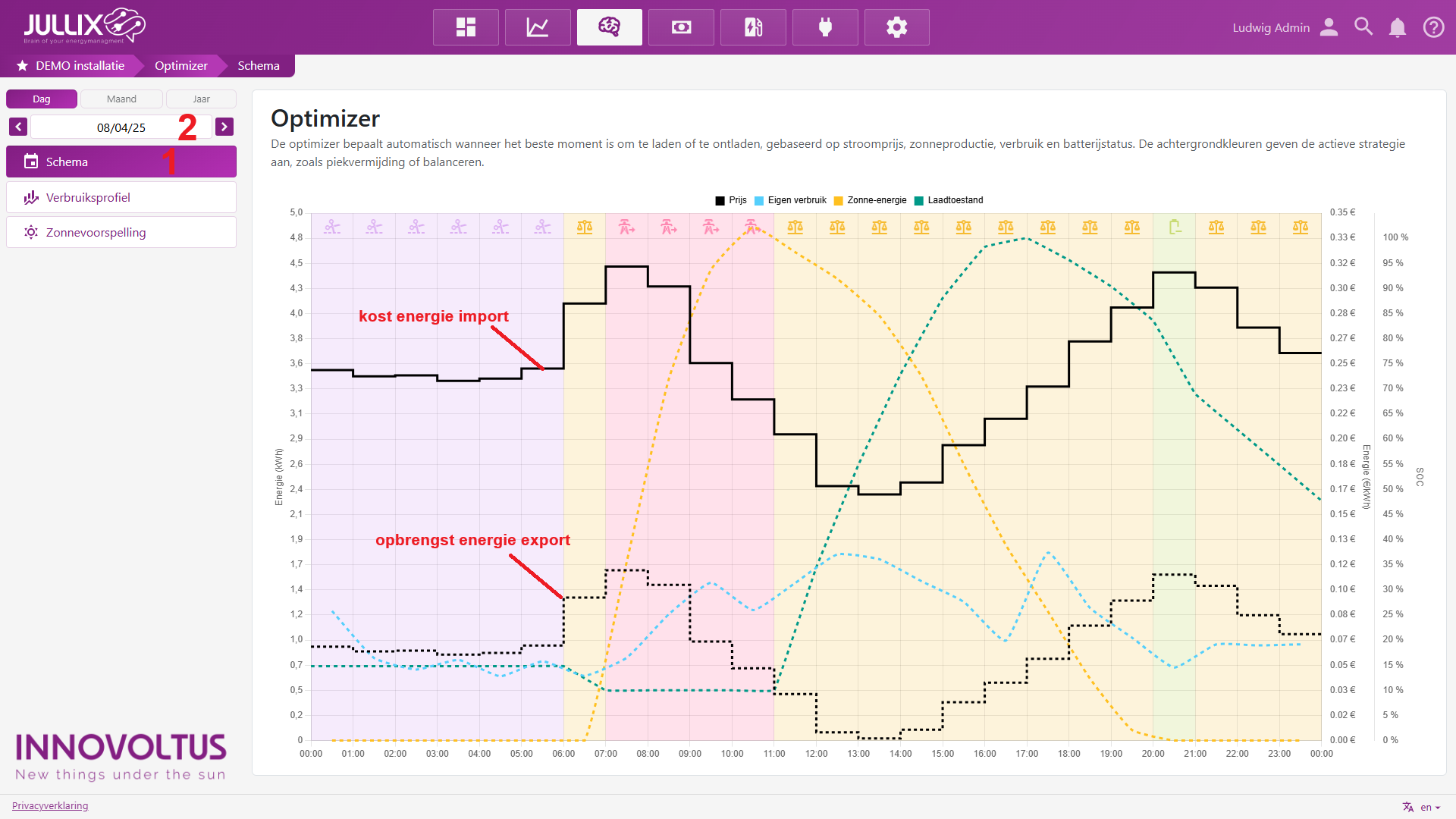Open the settings gear icon

pos(896,27)
